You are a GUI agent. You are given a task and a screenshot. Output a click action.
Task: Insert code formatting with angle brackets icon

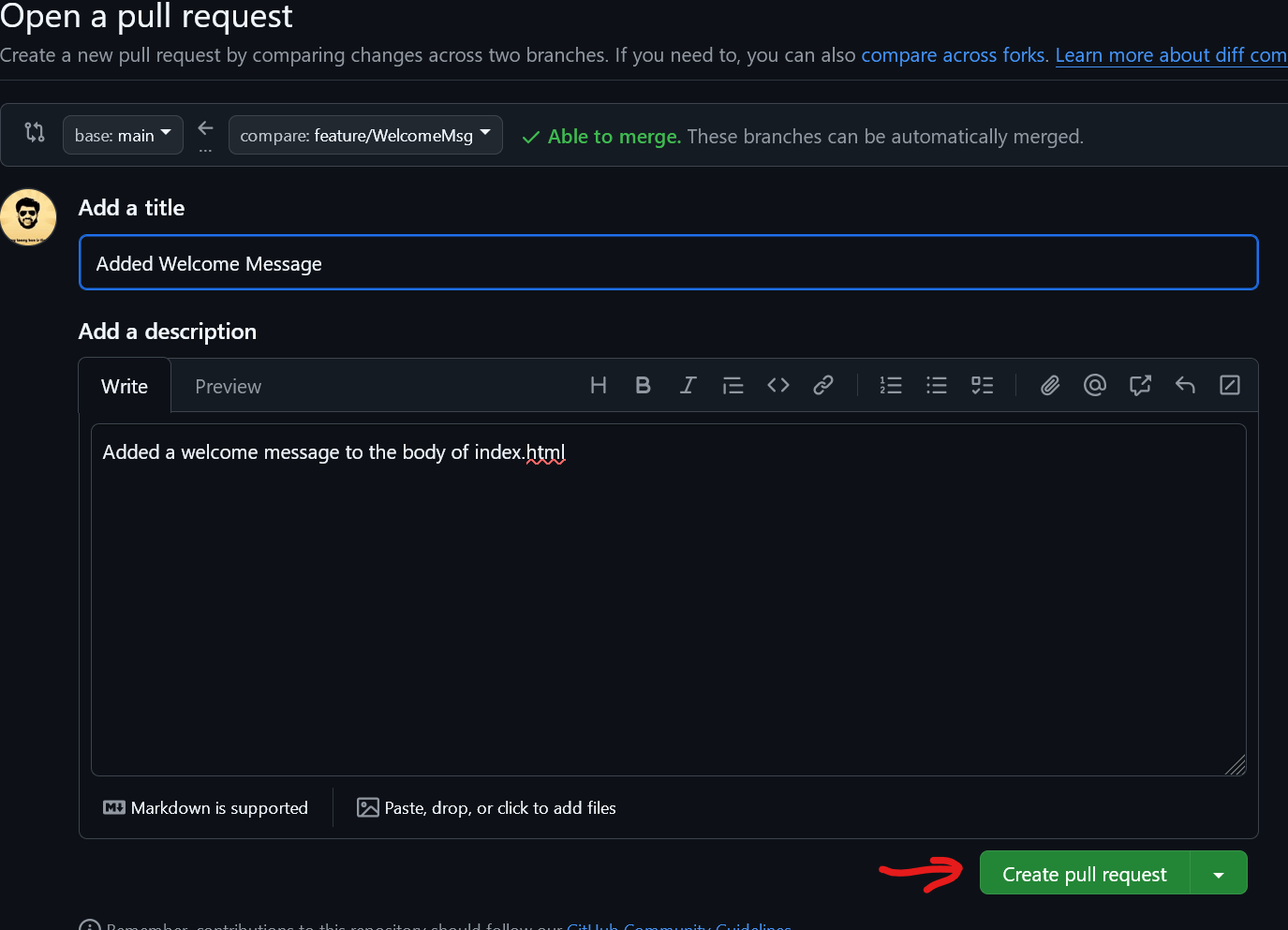778,385
